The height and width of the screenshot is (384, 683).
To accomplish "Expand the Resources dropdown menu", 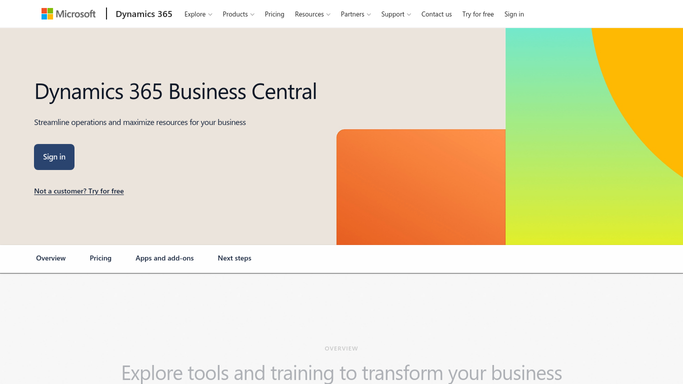I will pyautogui.click(x=312, y=14).
